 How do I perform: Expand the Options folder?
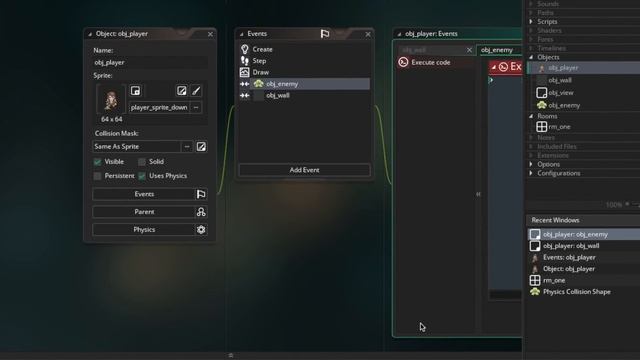tap(531, 164)
